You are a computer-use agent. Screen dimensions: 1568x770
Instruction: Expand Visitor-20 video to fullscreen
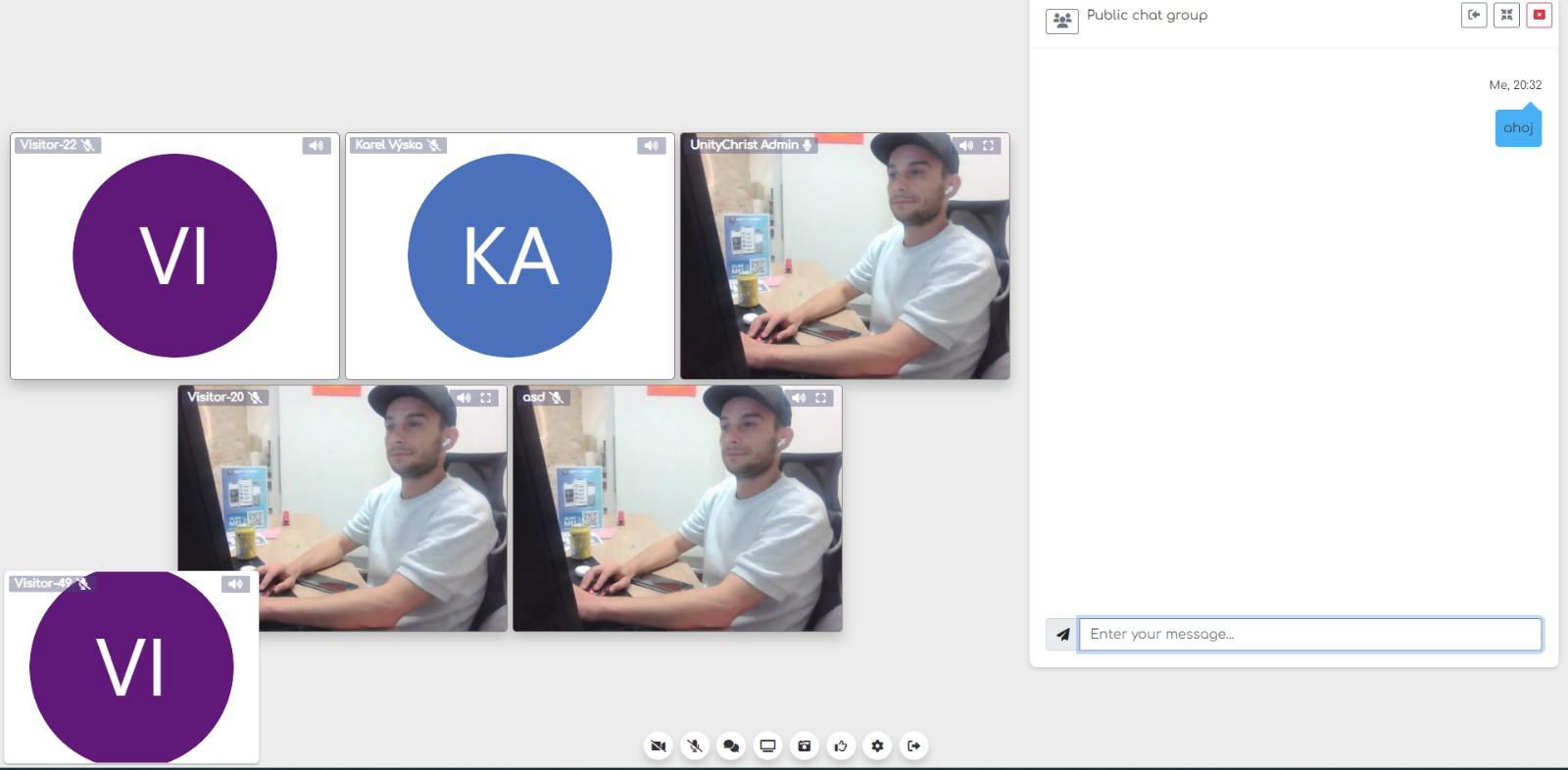[x=486, y=398]
